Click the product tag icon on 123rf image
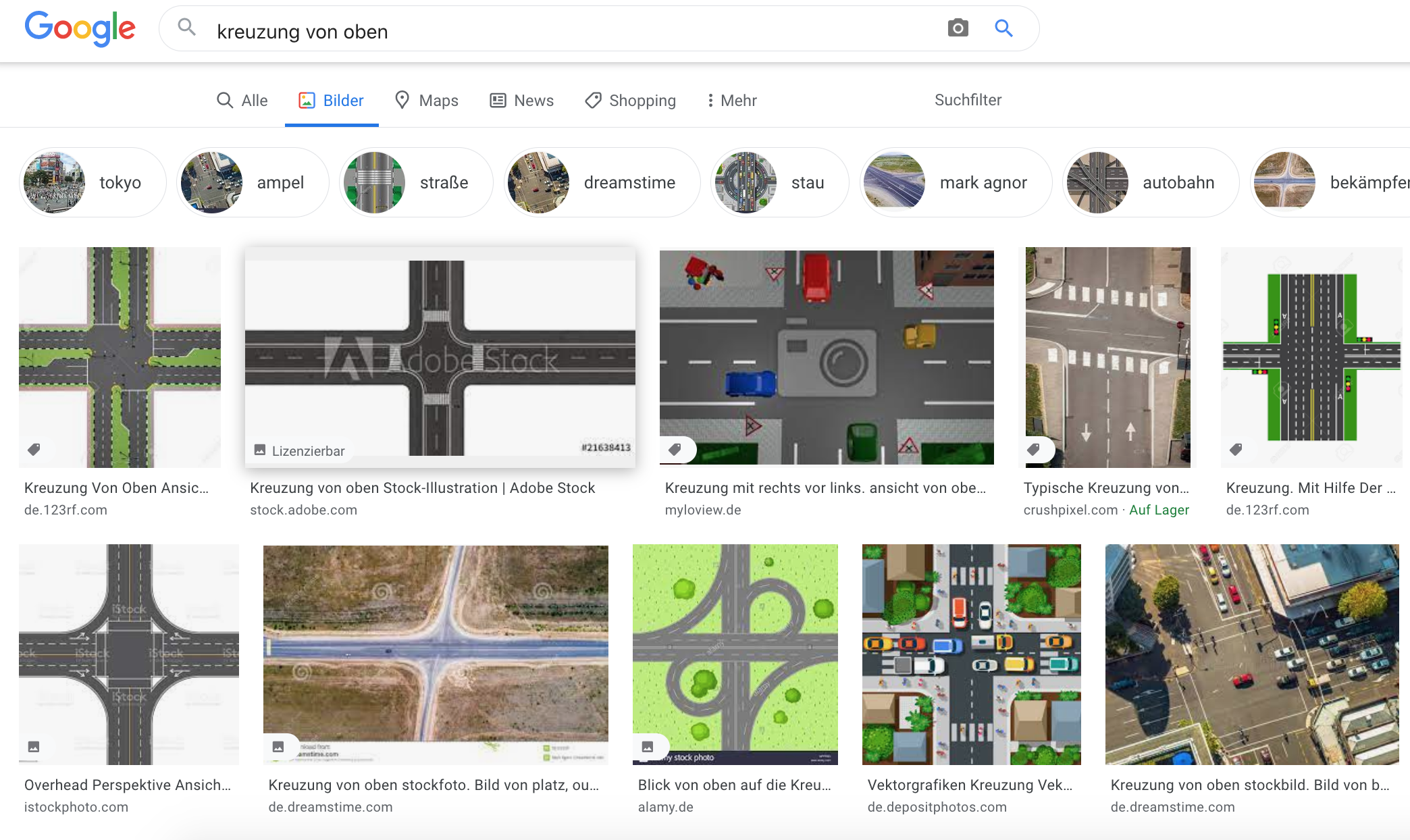Viewport: 1410px width, 840px height. 34,449
